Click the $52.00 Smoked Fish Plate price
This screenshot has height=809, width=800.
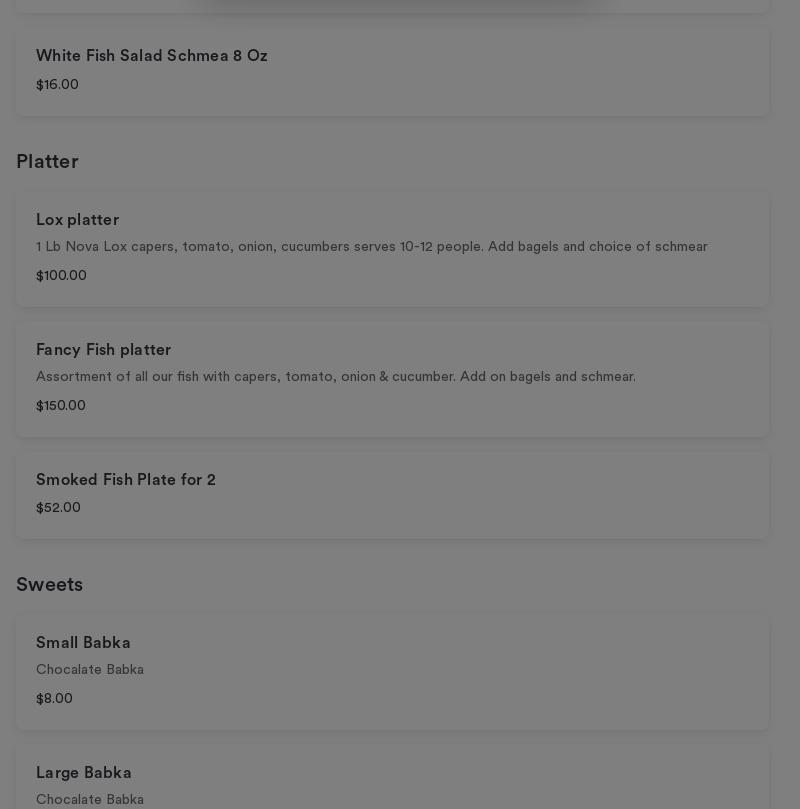pos(58,508)
